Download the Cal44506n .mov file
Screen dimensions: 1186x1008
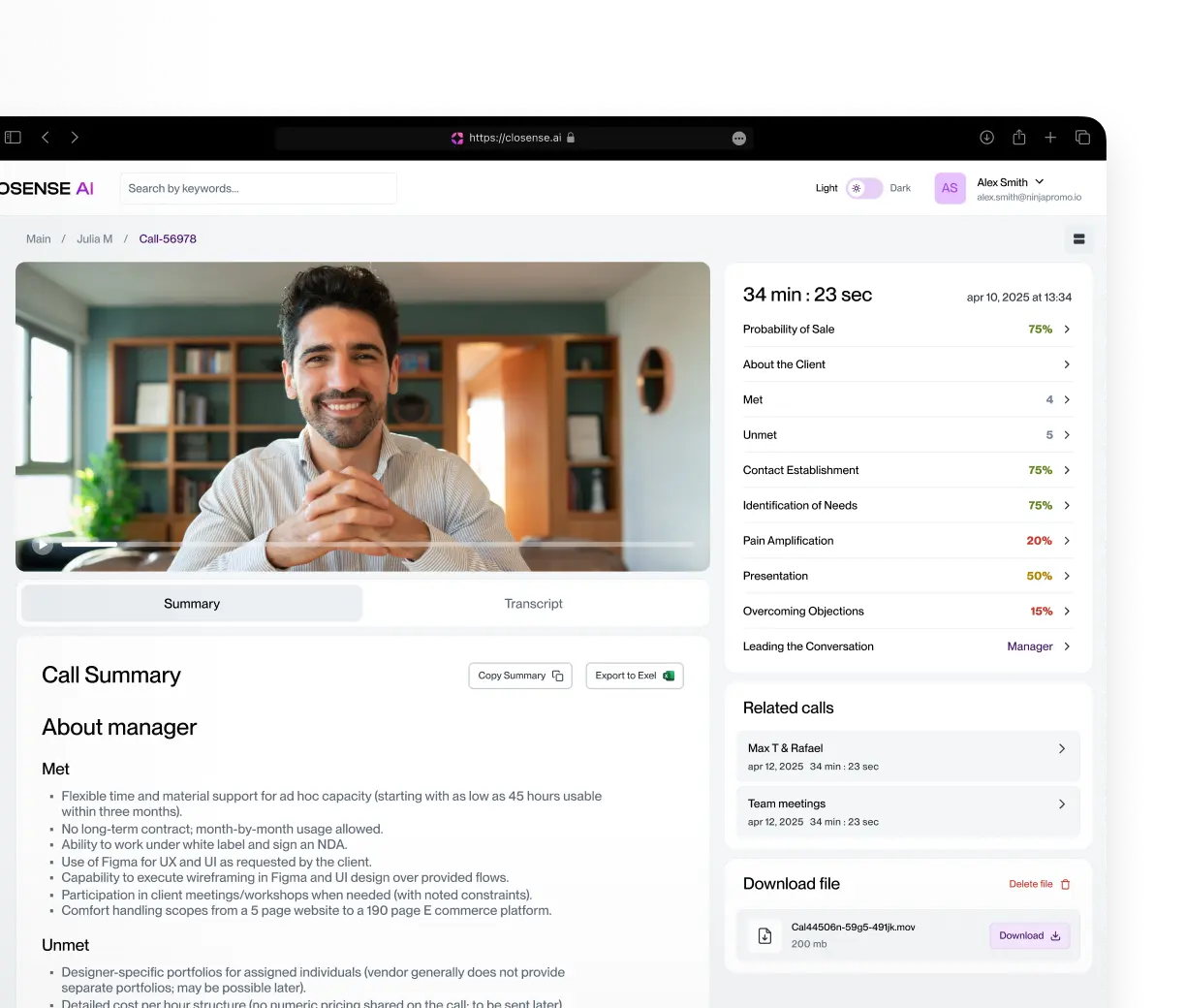[1029, 936]
